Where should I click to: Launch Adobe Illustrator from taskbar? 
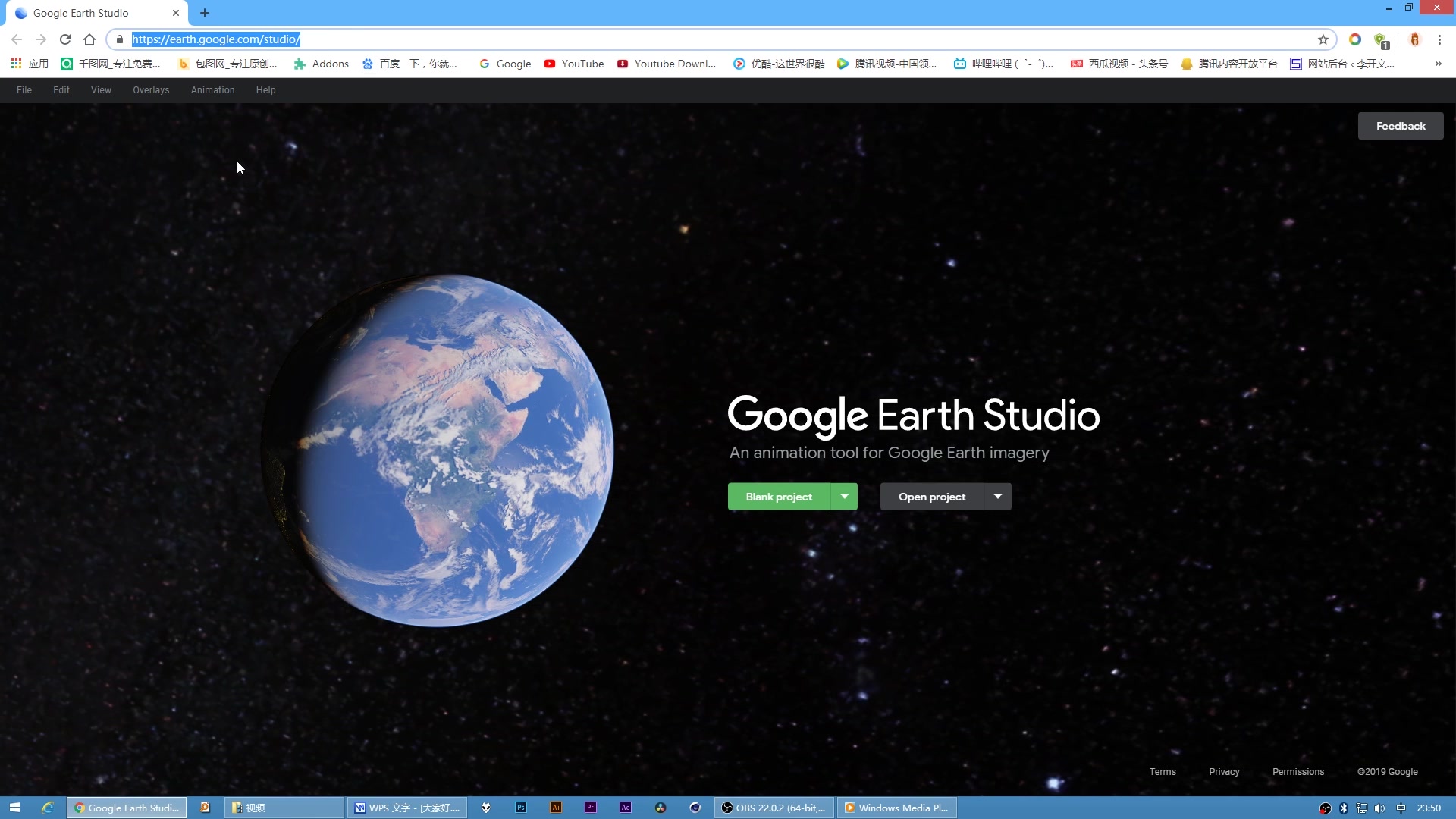[x=555, y=808]
